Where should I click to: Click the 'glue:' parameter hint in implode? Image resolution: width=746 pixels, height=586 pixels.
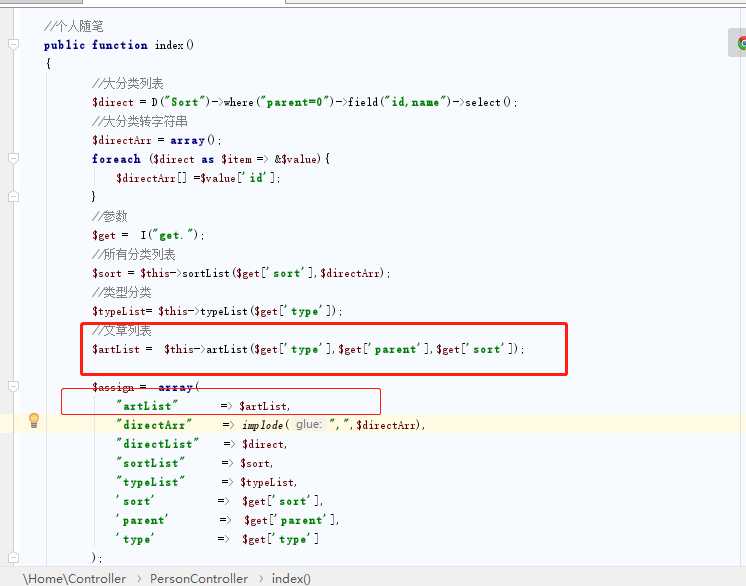coord(309,424)
